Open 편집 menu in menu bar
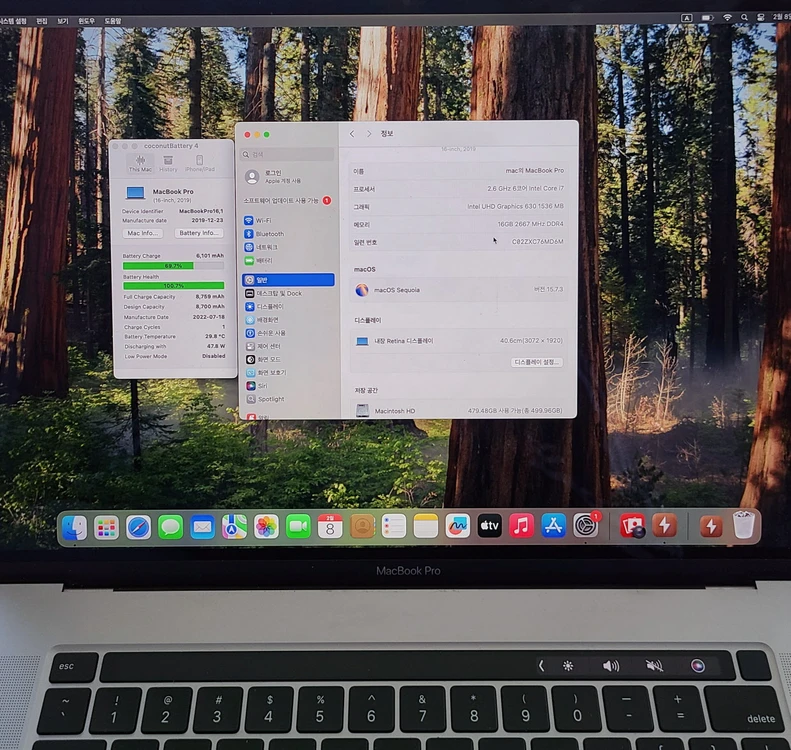The width and height of the screenshot is (791, 750). [x=42, y=21]
